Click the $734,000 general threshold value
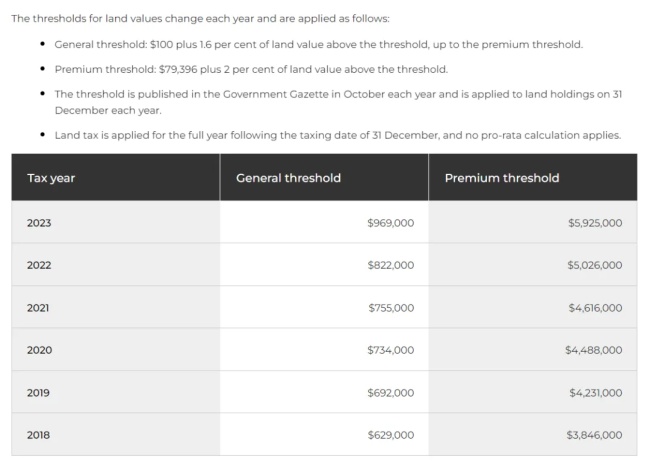The height and width of the screenshot is (468, 650). pos(390,350)
